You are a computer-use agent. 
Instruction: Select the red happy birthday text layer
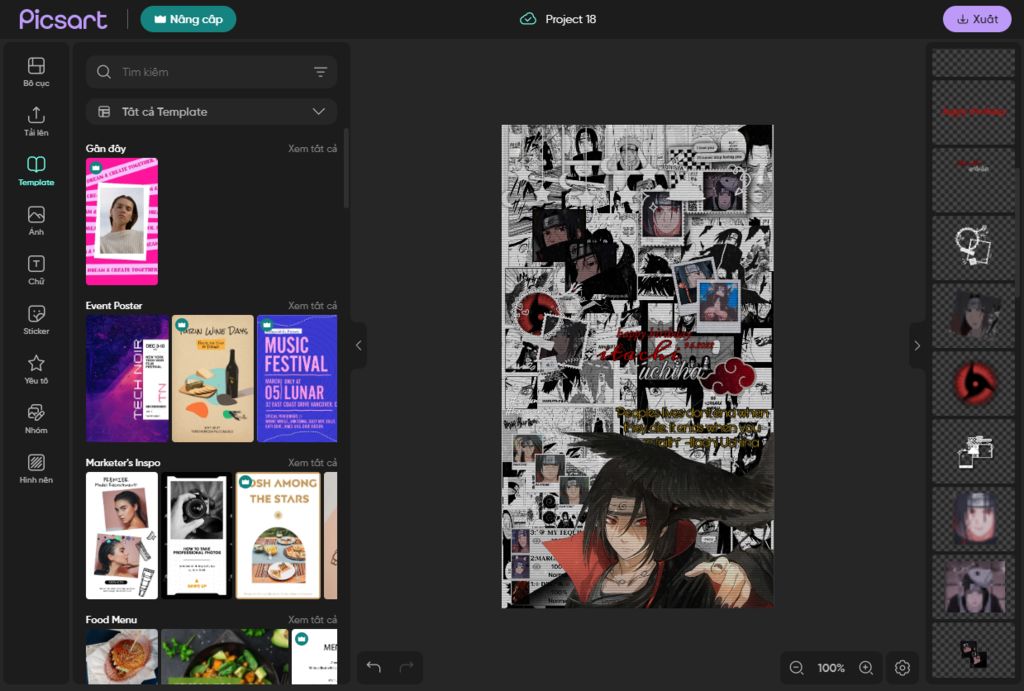[974, 112]
